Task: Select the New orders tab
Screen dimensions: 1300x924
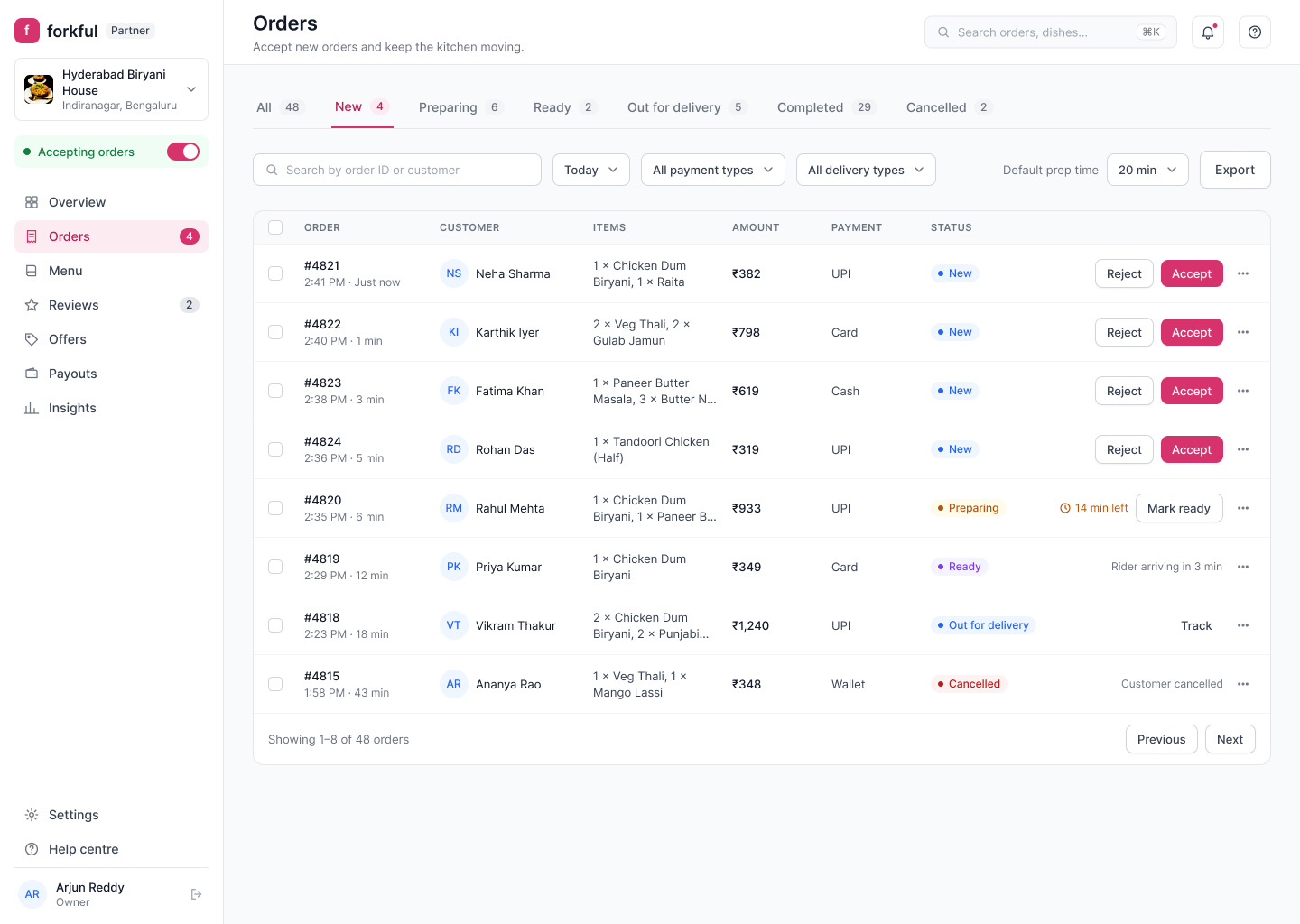Action: click(x=362, y=107)
